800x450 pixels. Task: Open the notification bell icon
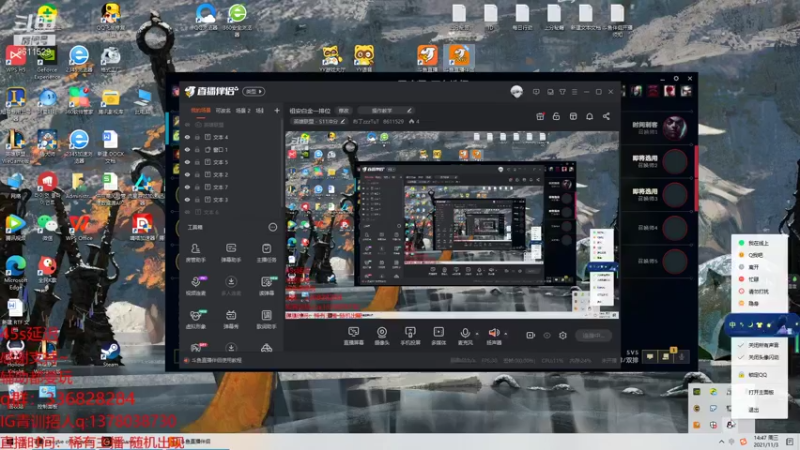pos(589,116)
